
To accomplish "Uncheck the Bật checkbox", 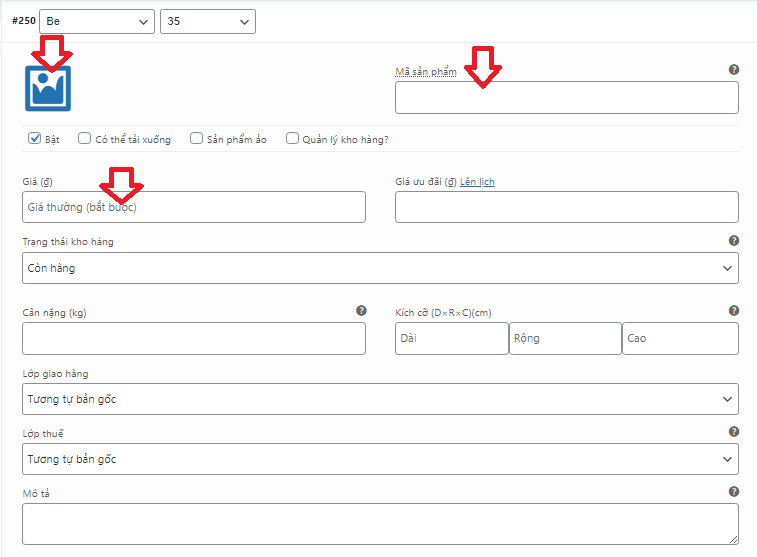I will click(x=34, y=139).
